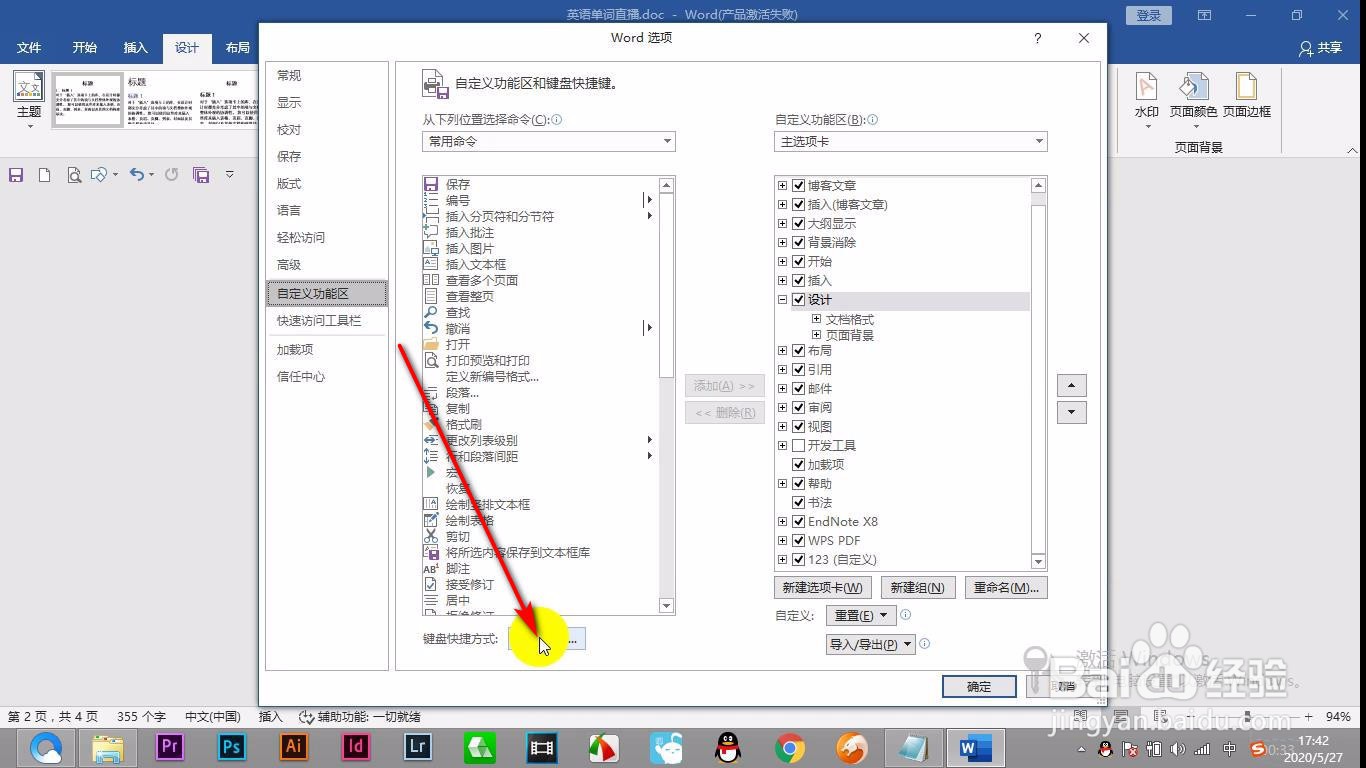This screenshot has width=1366, height=768.
Task: Open Adobe InDesign from the taskbar
Action: click(356, 747)
